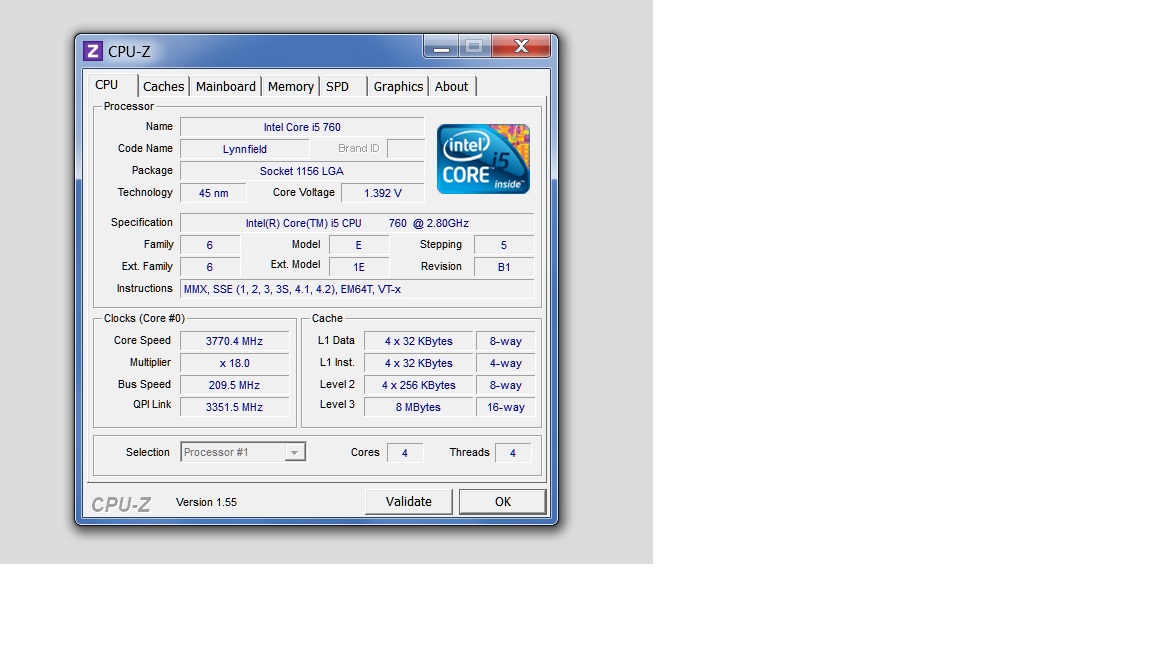Click the Level 3 associativity 16-way
1152x648 pixels.
click(505, 407)
